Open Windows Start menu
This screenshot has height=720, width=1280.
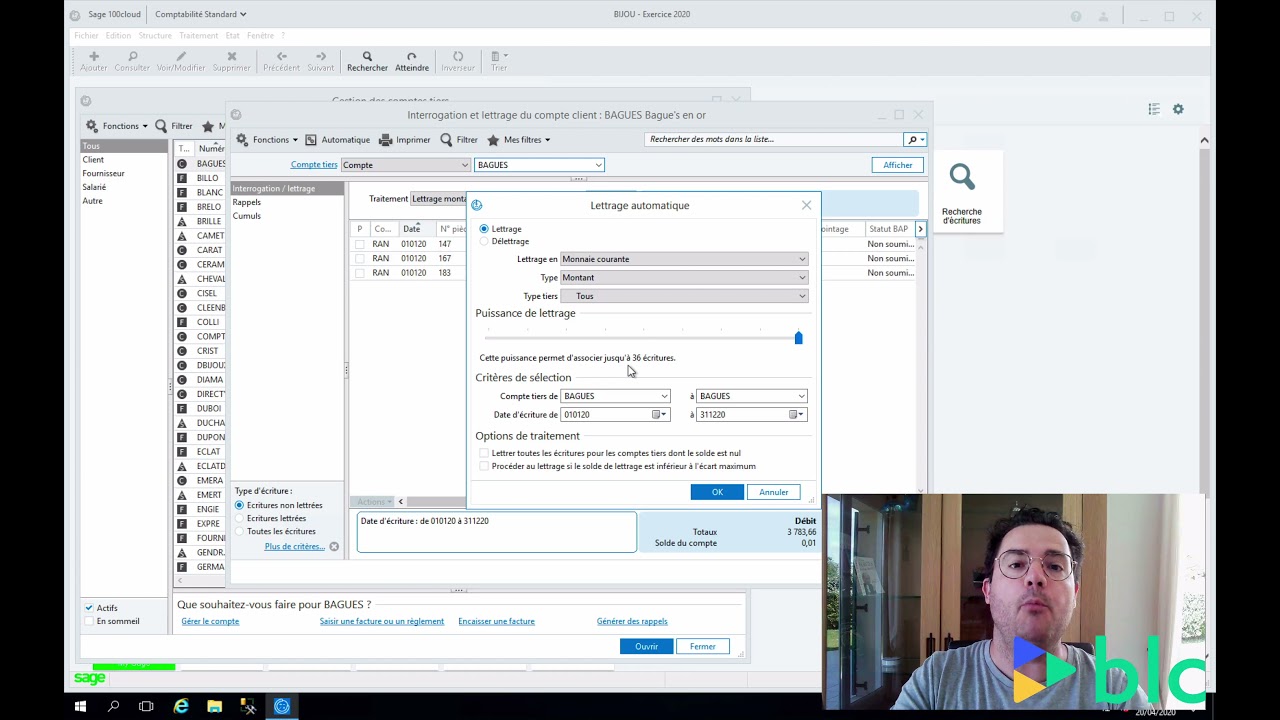[x=81, y=706]
